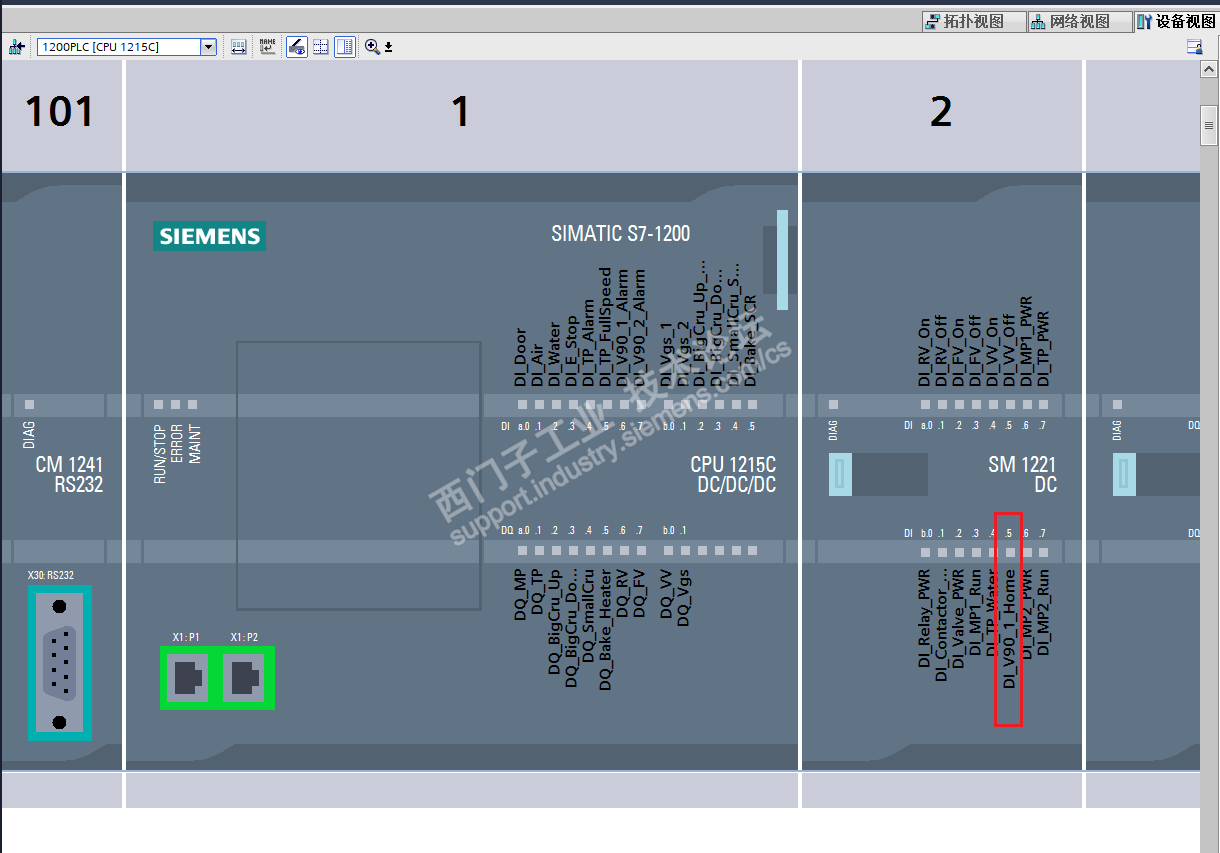The height and width of the screenshot is (853, 1220).
Task: Click the DI_E_Stop tag label
Action: pyautogui.click(x=571, y=352)
